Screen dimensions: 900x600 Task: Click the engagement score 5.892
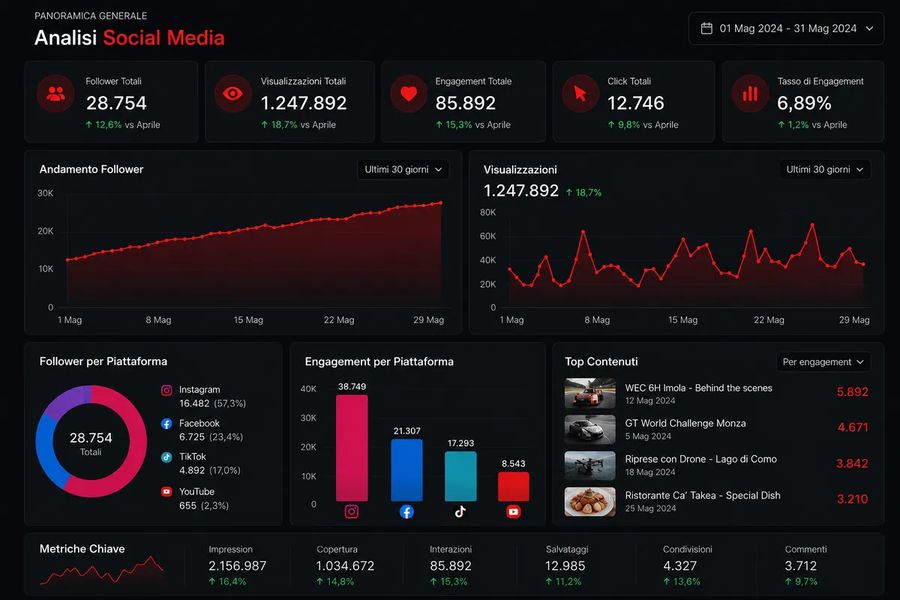click(x=852, y=392)
